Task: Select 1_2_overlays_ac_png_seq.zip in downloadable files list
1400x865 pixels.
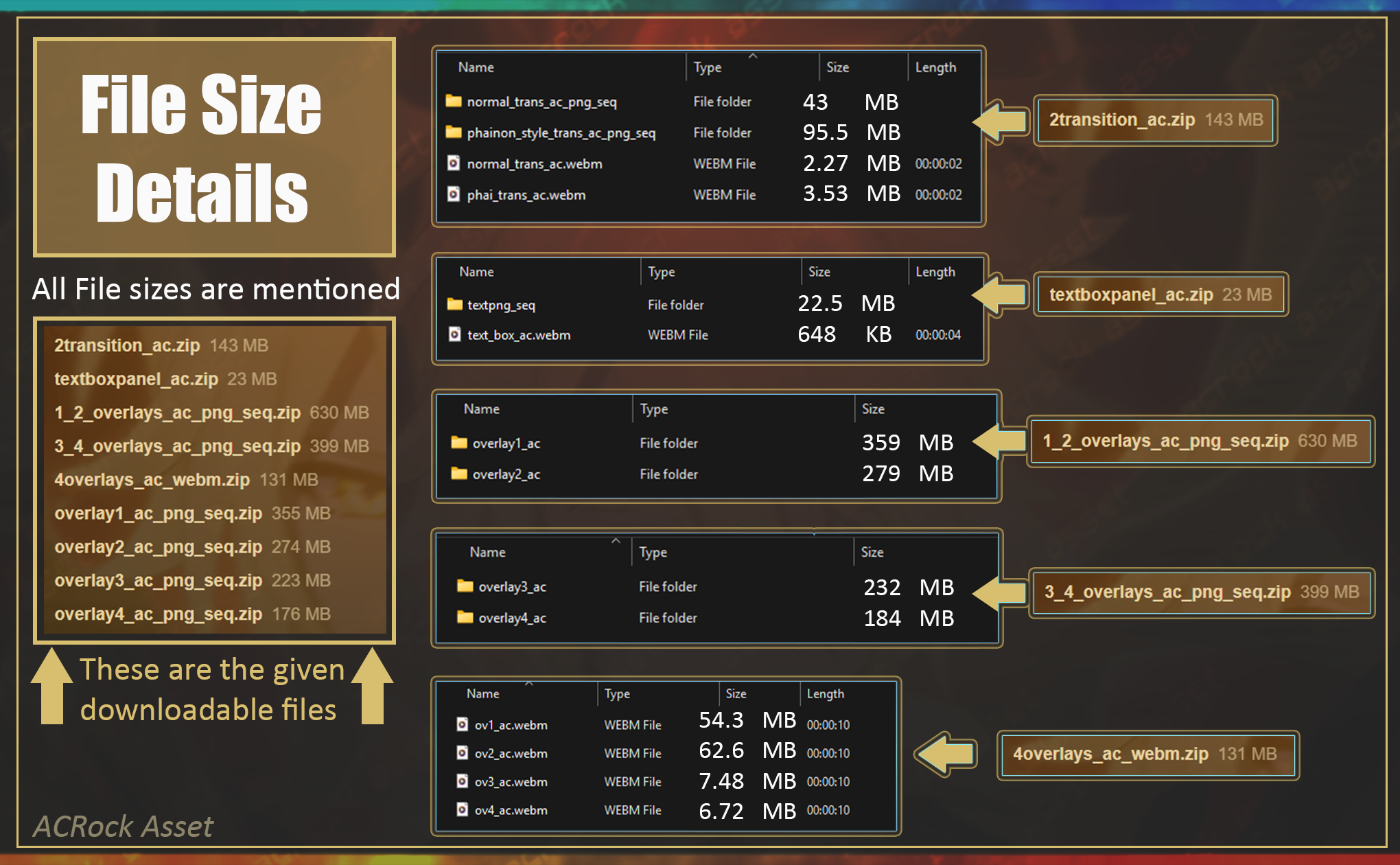Action: tap(211, 413)
